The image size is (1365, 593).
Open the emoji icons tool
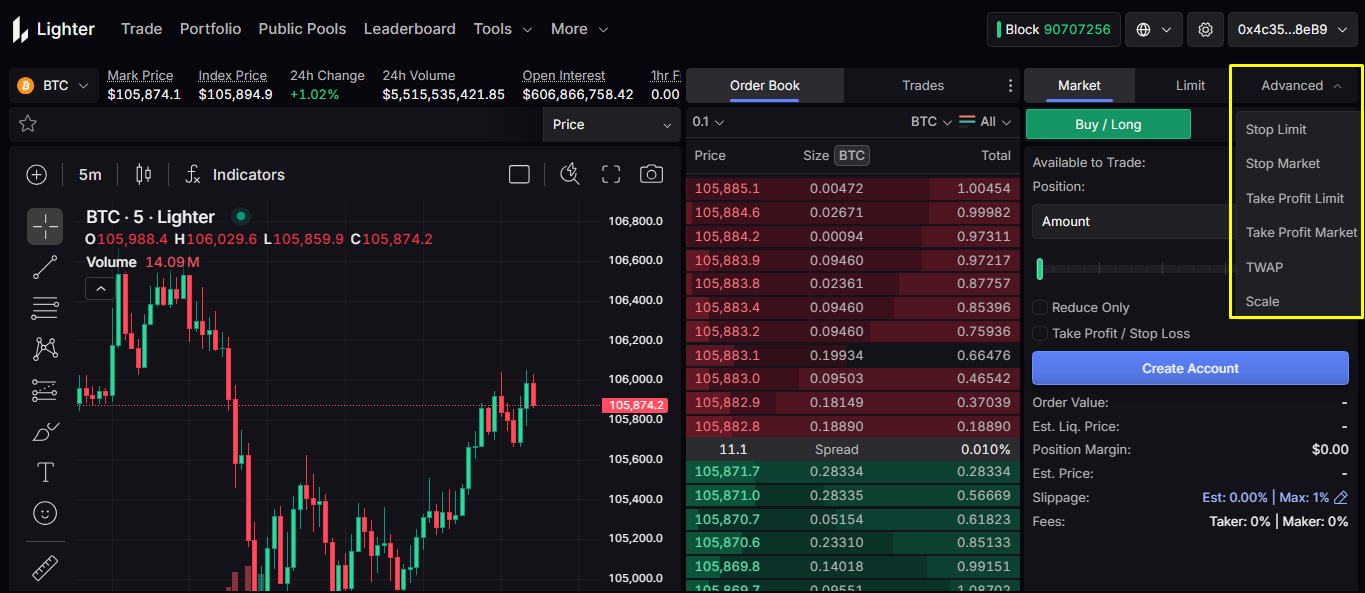point(45,513)
